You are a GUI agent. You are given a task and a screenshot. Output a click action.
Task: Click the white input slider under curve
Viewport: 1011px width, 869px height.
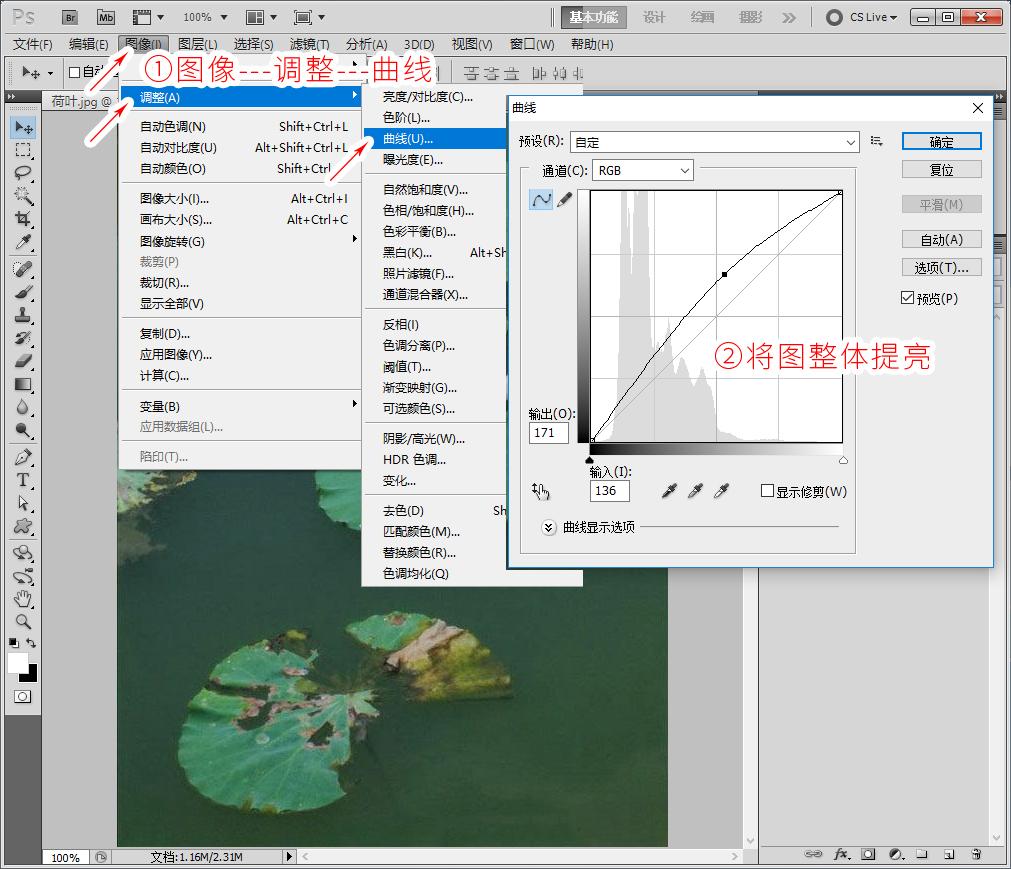tap(843, 460)
